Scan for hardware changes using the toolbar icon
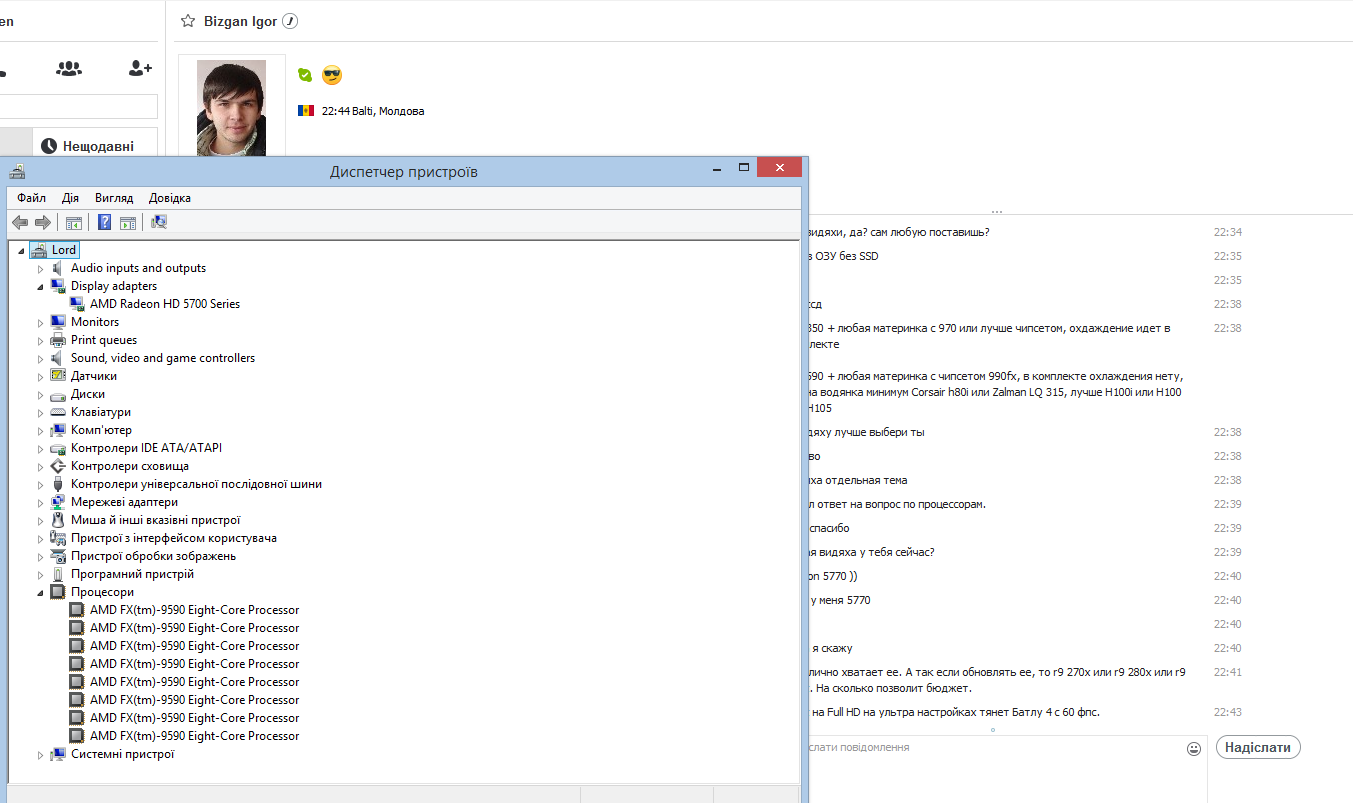This screenshot has width=1353, height=803. tap(159, 222)
